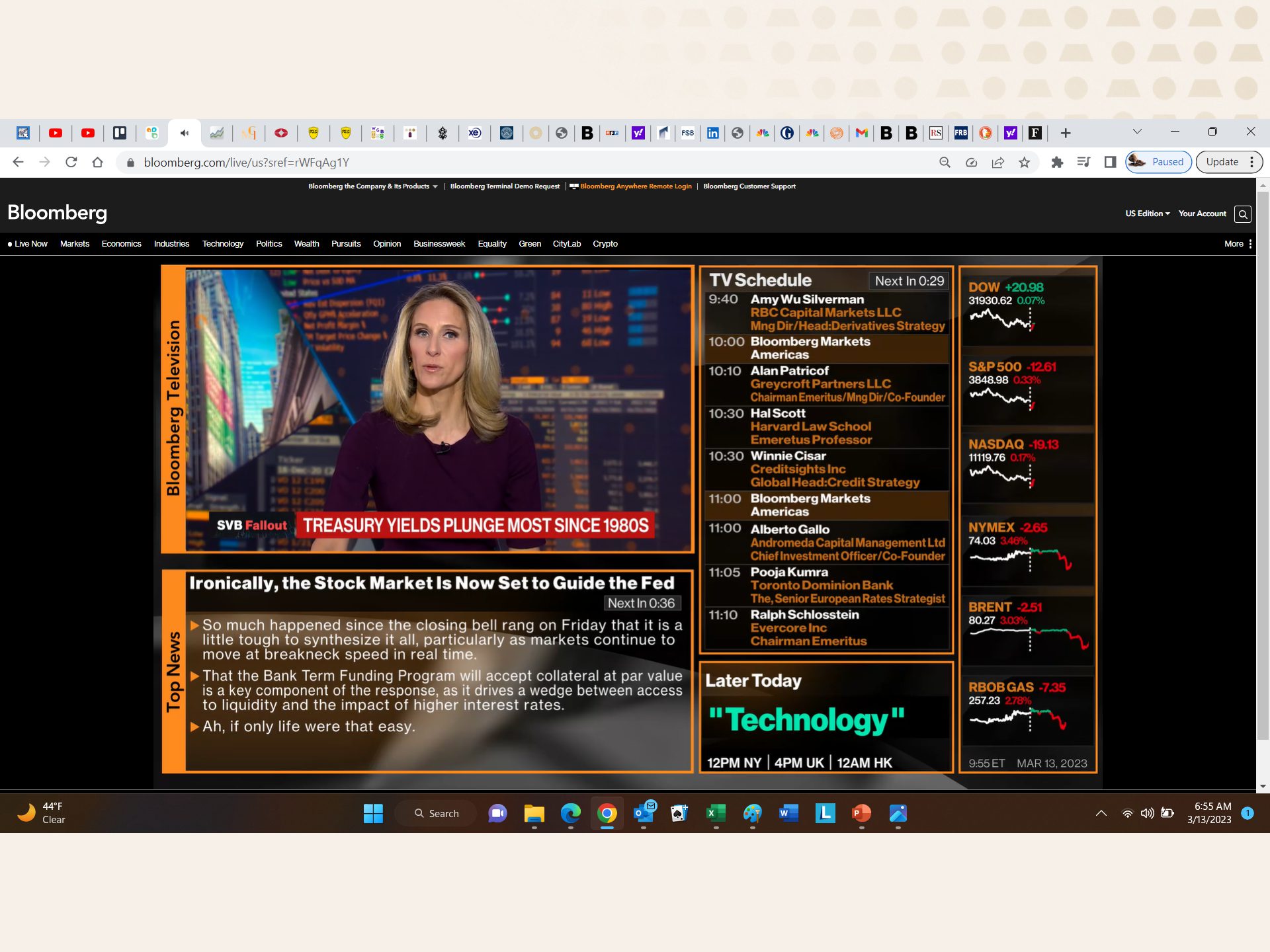
Task: Open PowerPoint from taskbar
Action: pyautogui.click(x=861, y=813)
